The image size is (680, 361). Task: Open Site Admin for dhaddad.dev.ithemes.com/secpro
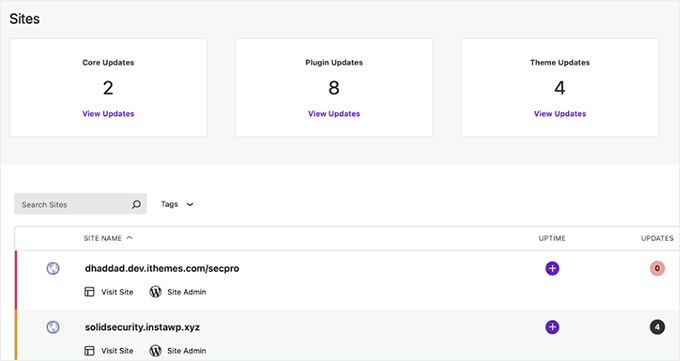point(186,292)
